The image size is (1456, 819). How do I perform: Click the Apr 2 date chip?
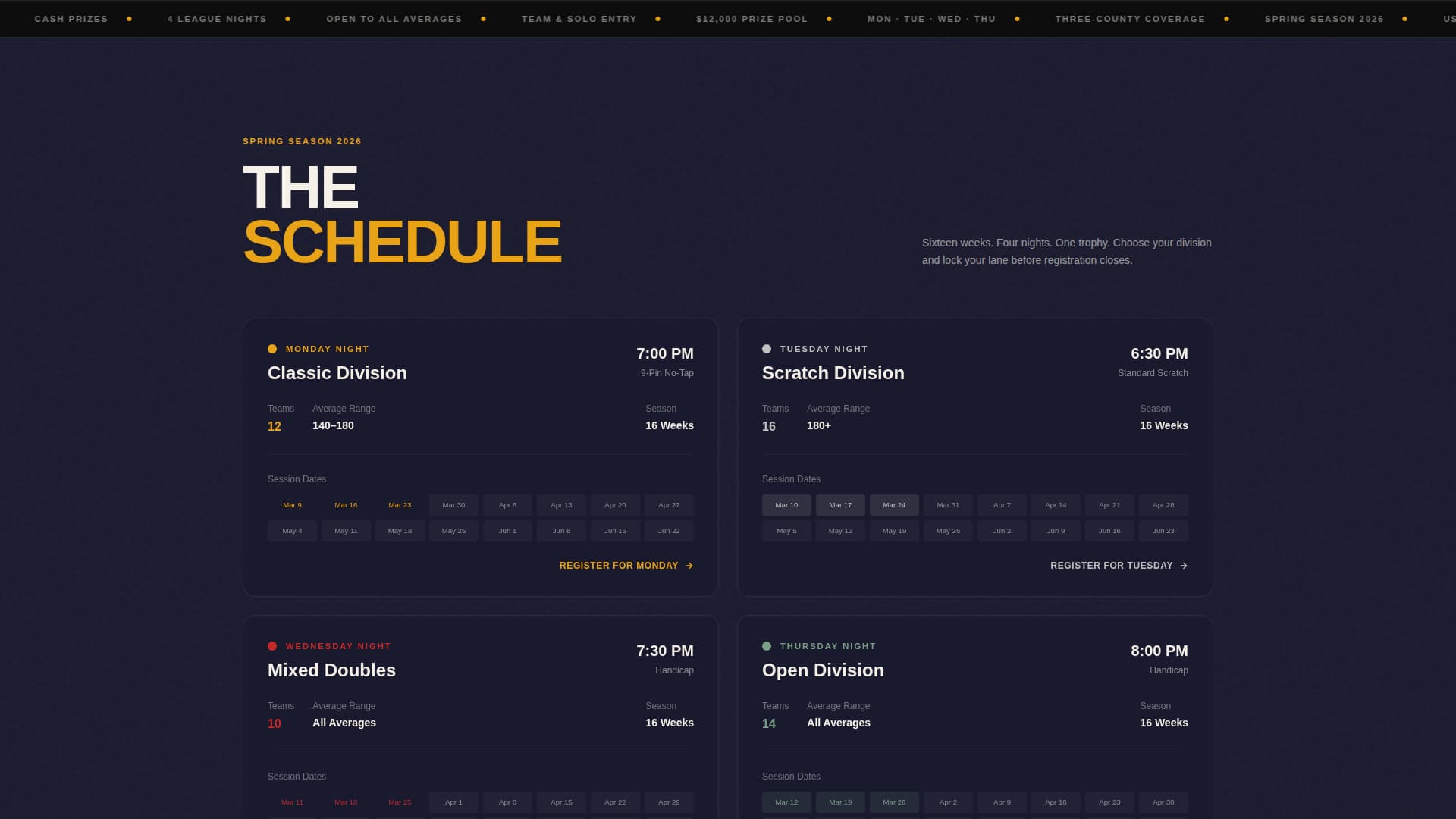tap(948, 802)
